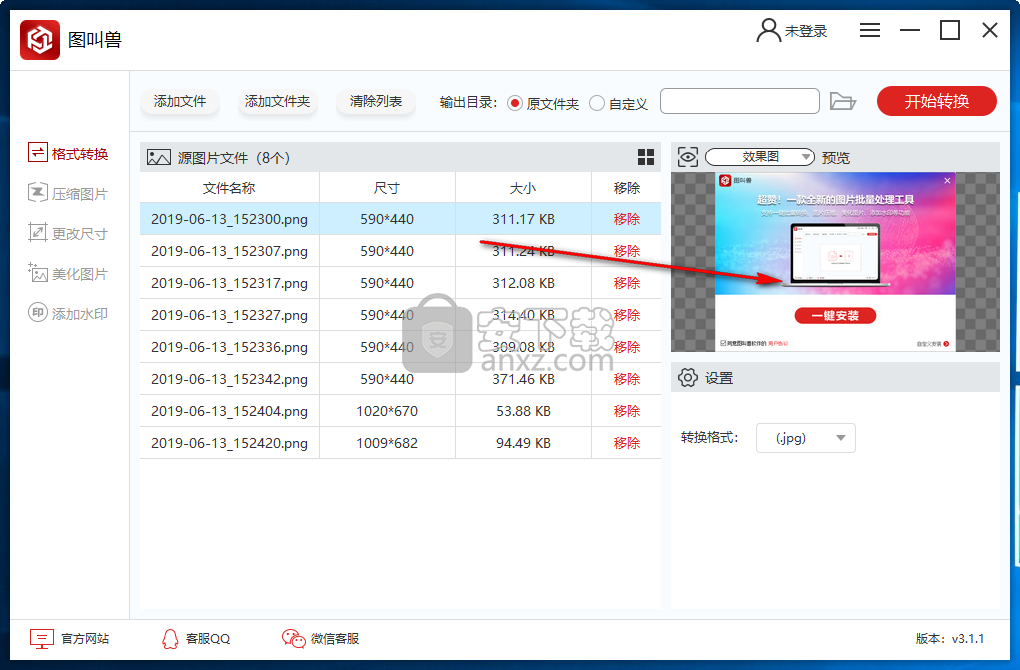This screenshot has height=670, width=1020.
Task: Click the 添加文件夹 button
Action: coord(277,101)
